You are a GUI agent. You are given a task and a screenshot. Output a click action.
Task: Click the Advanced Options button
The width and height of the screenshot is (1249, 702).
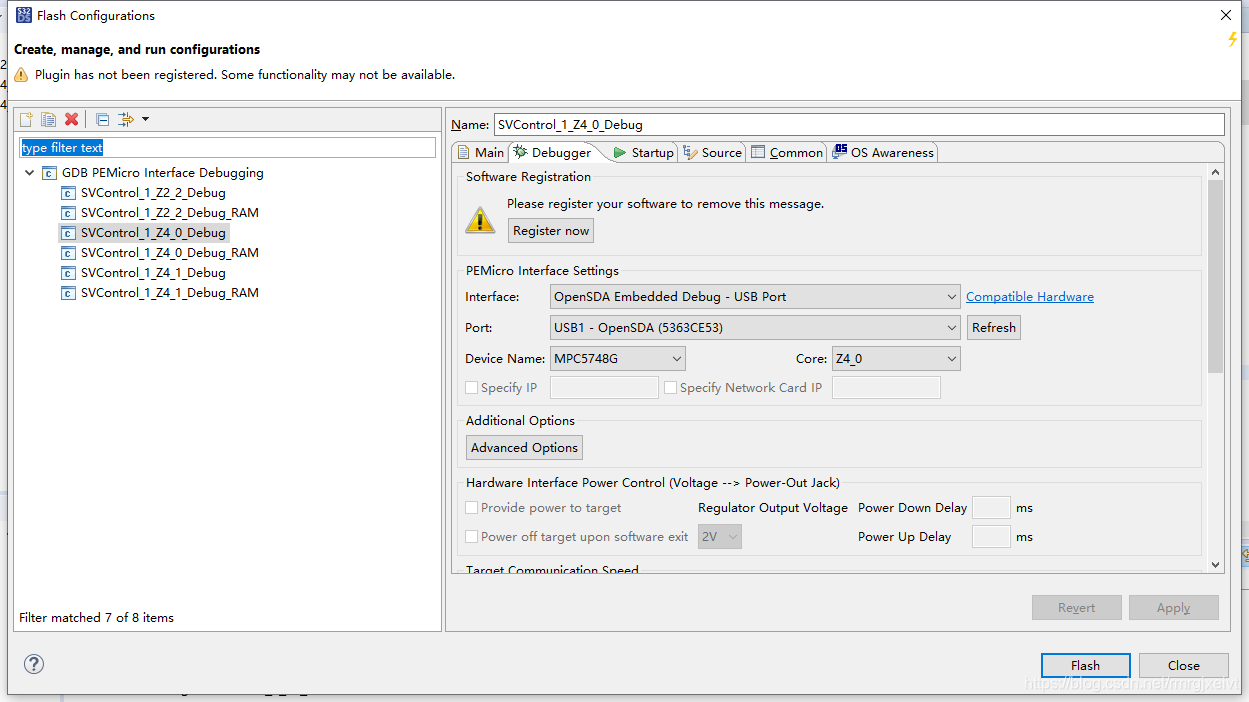click(x=524, y=447)
